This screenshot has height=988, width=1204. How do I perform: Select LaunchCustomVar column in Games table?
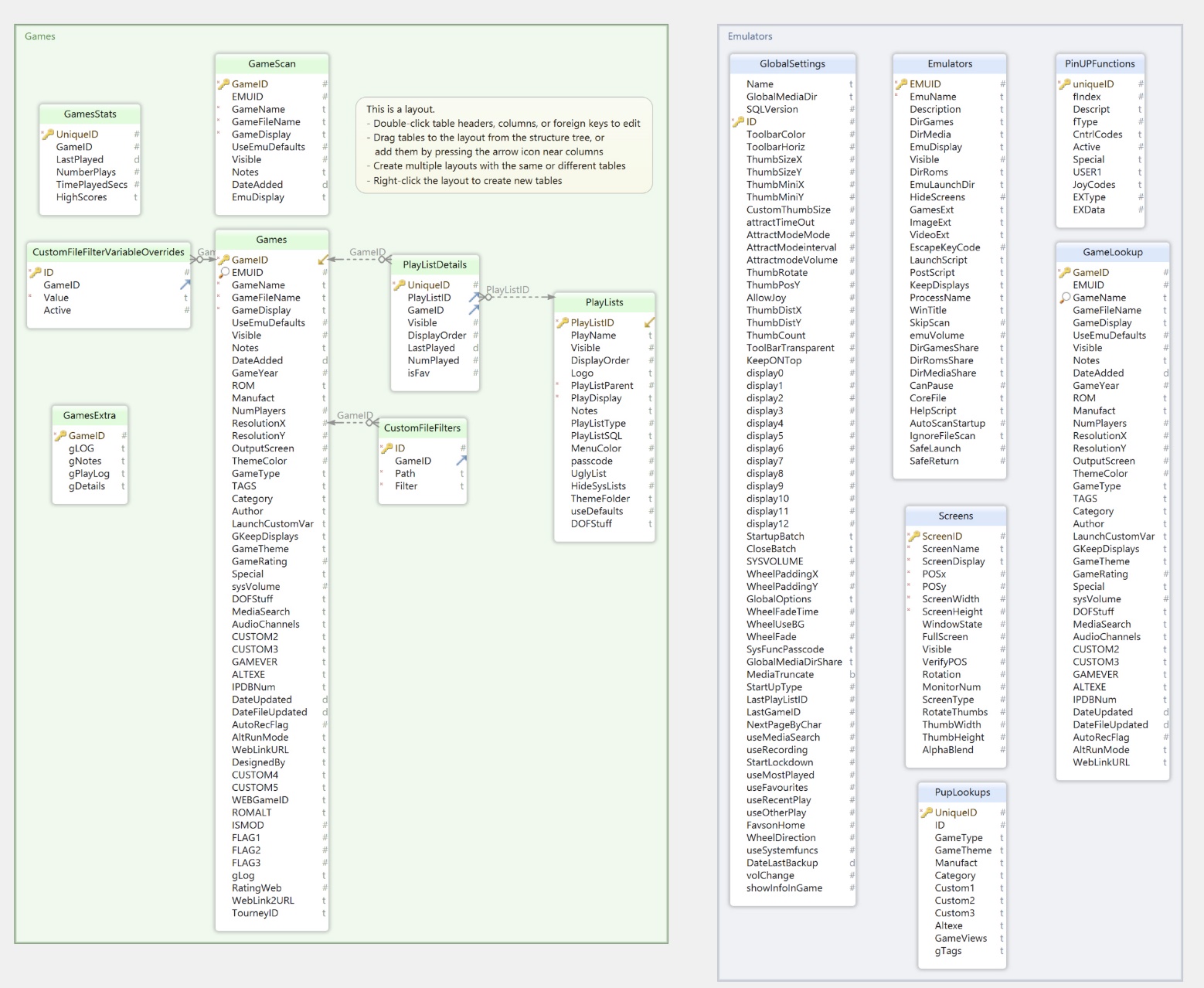[272, 524]
